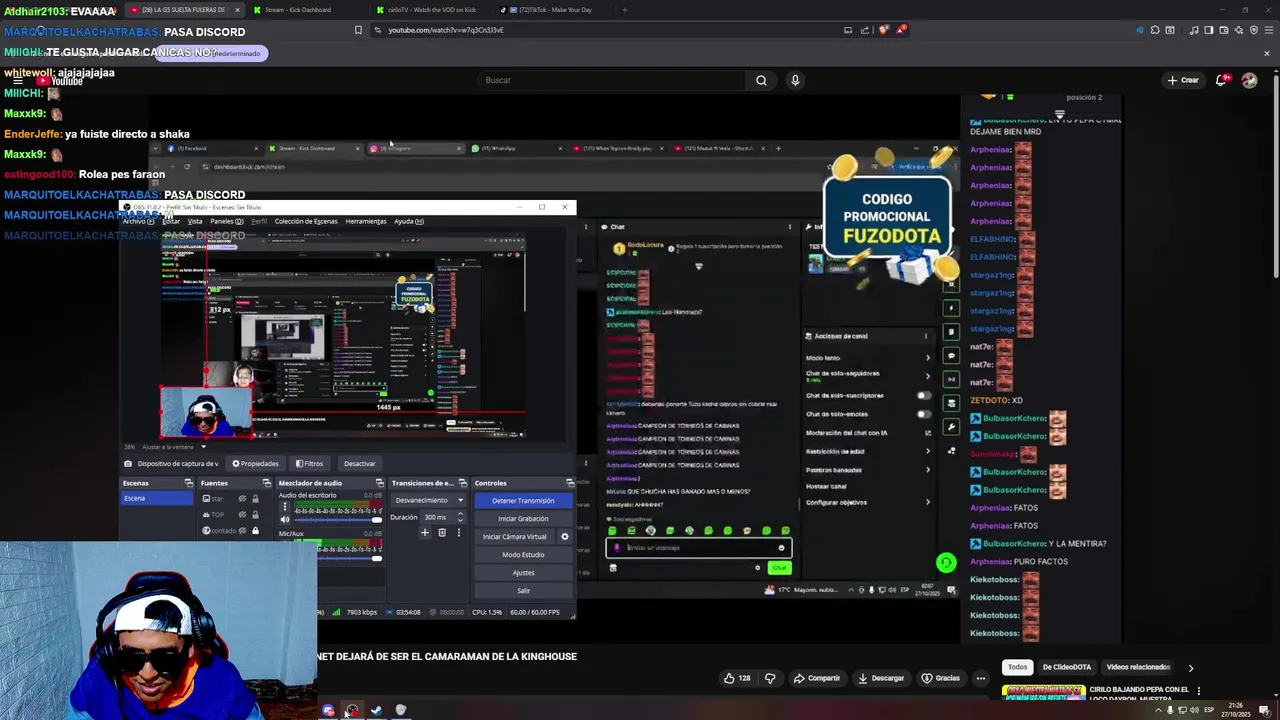Open Kick chat settings gear beside Chat button

click(x=757, y=568)
